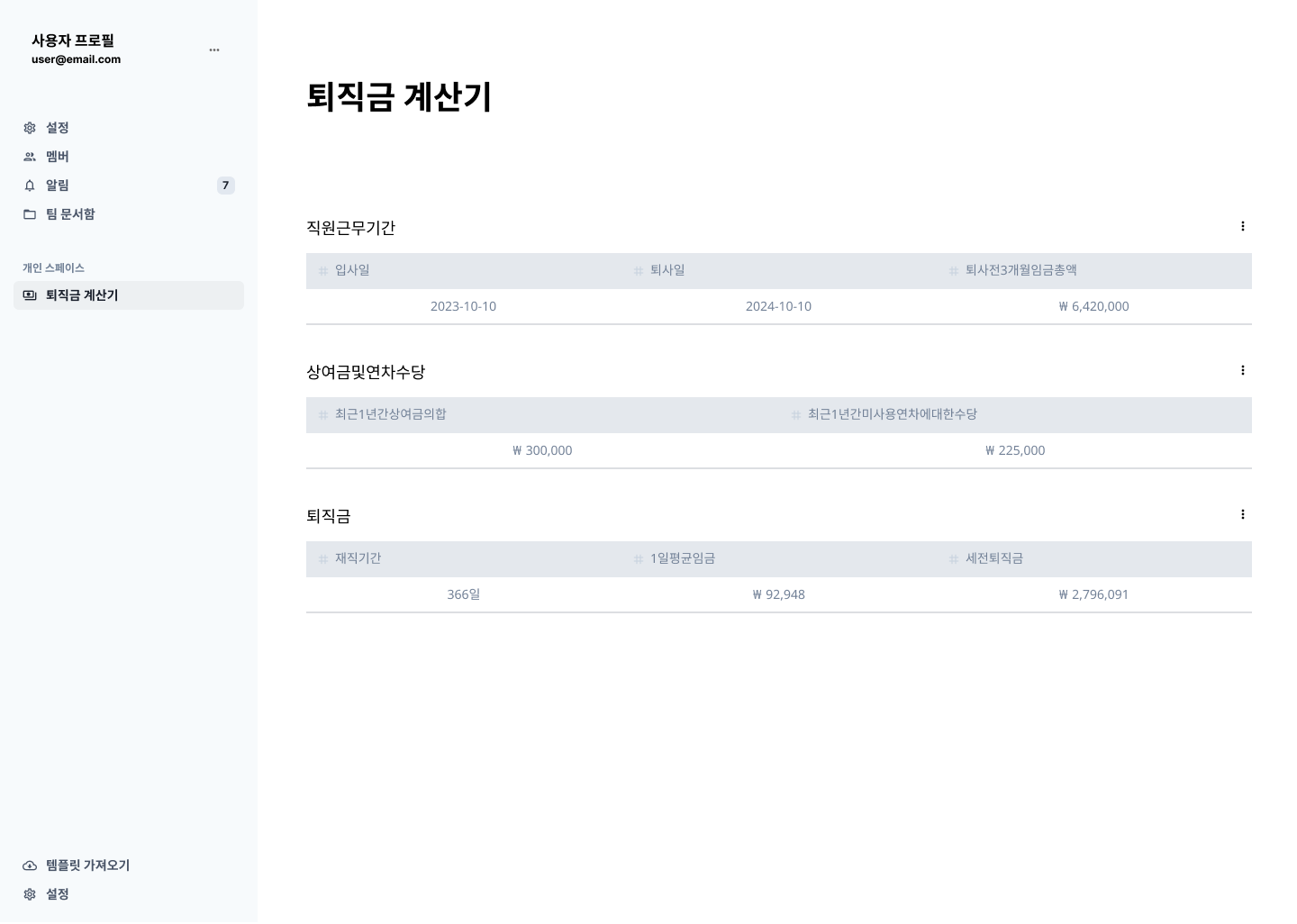This screenshot has width=1297, height=924.
Task: Click 템플릿 가져오기 link
Action: pos(129,865)
